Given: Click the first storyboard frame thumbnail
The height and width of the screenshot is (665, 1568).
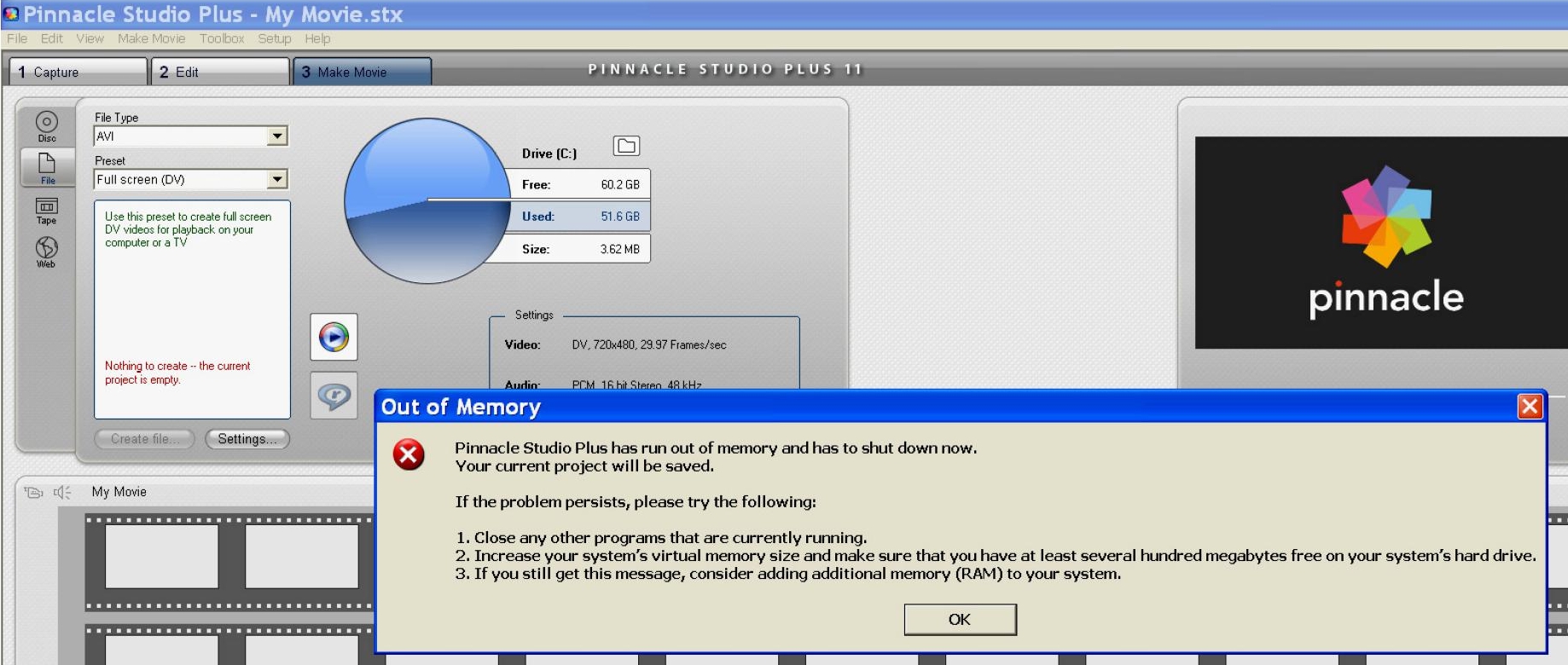Looking at the screenshot, I should (x=161, y=556).
